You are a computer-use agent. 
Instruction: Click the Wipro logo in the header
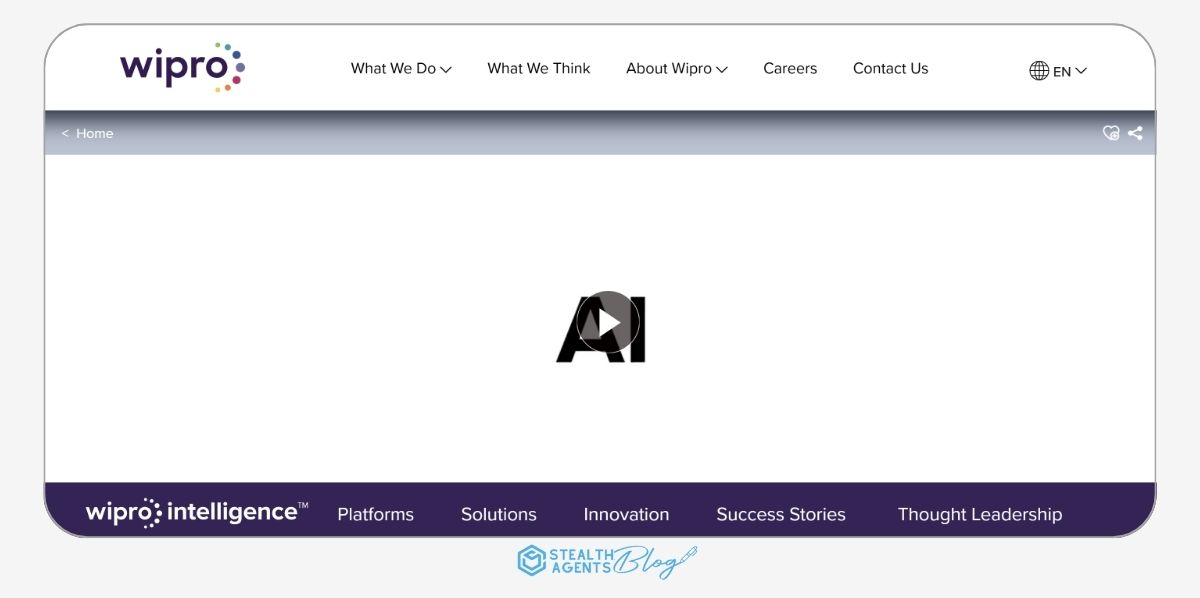[182, 68]
